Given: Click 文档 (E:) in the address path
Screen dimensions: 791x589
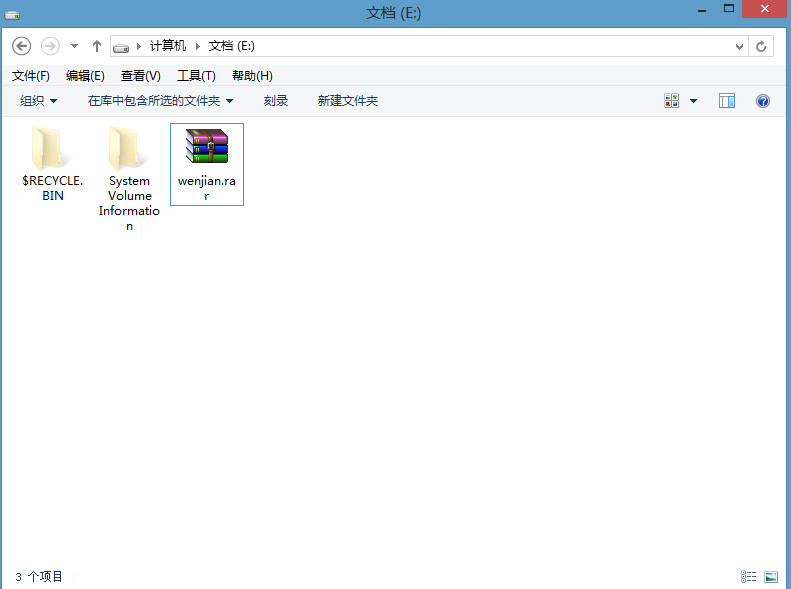Looking at the screenshot, I should [232, 46].
